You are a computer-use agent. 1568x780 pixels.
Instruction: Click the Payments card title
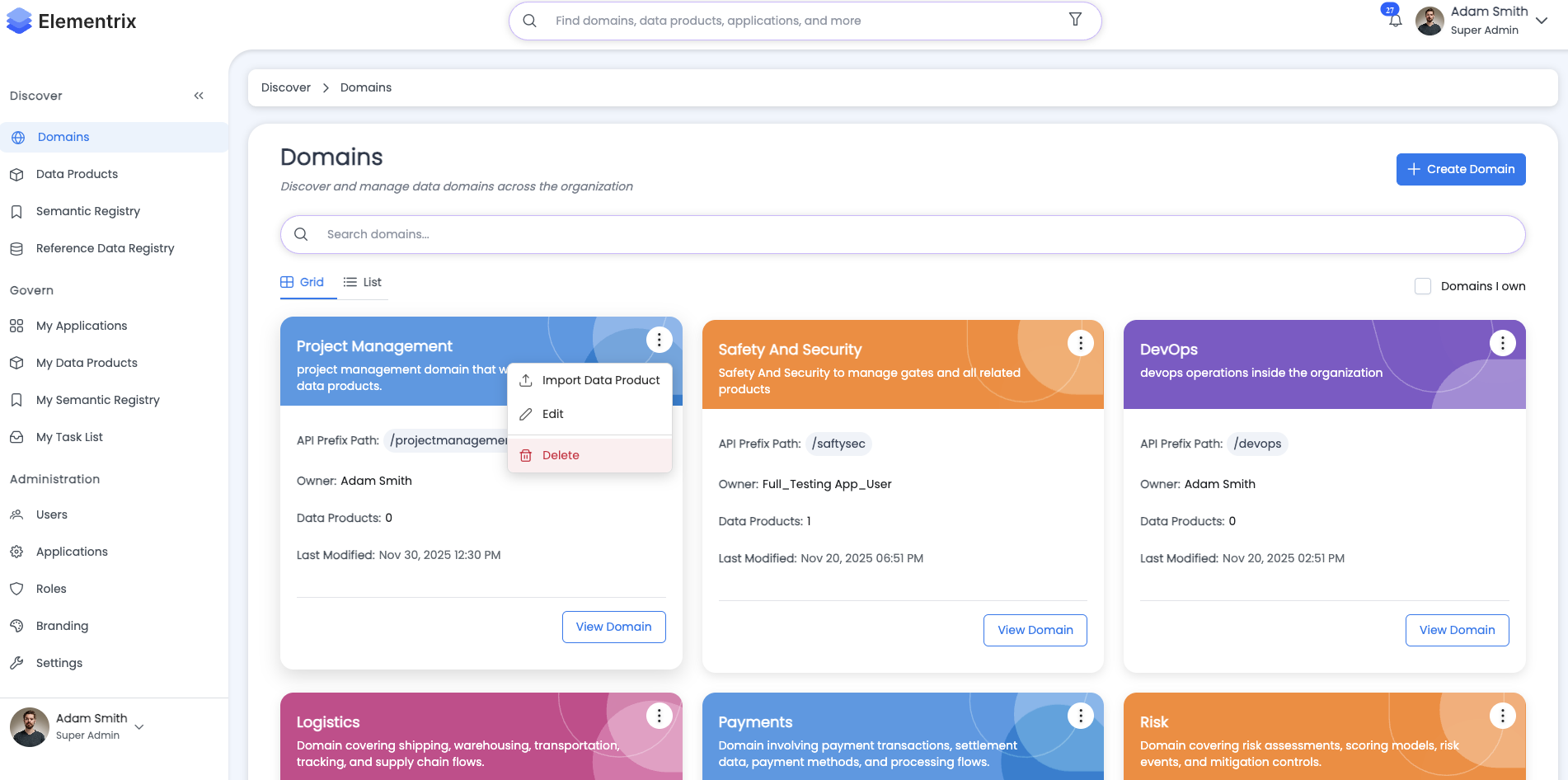click(x=755, y=722)
